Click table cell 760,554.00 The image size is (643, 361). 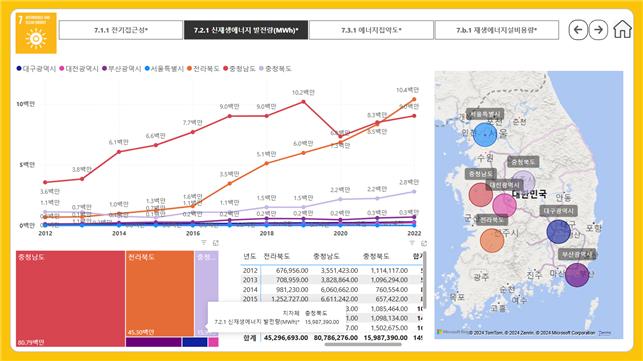(x=391, y=289)
